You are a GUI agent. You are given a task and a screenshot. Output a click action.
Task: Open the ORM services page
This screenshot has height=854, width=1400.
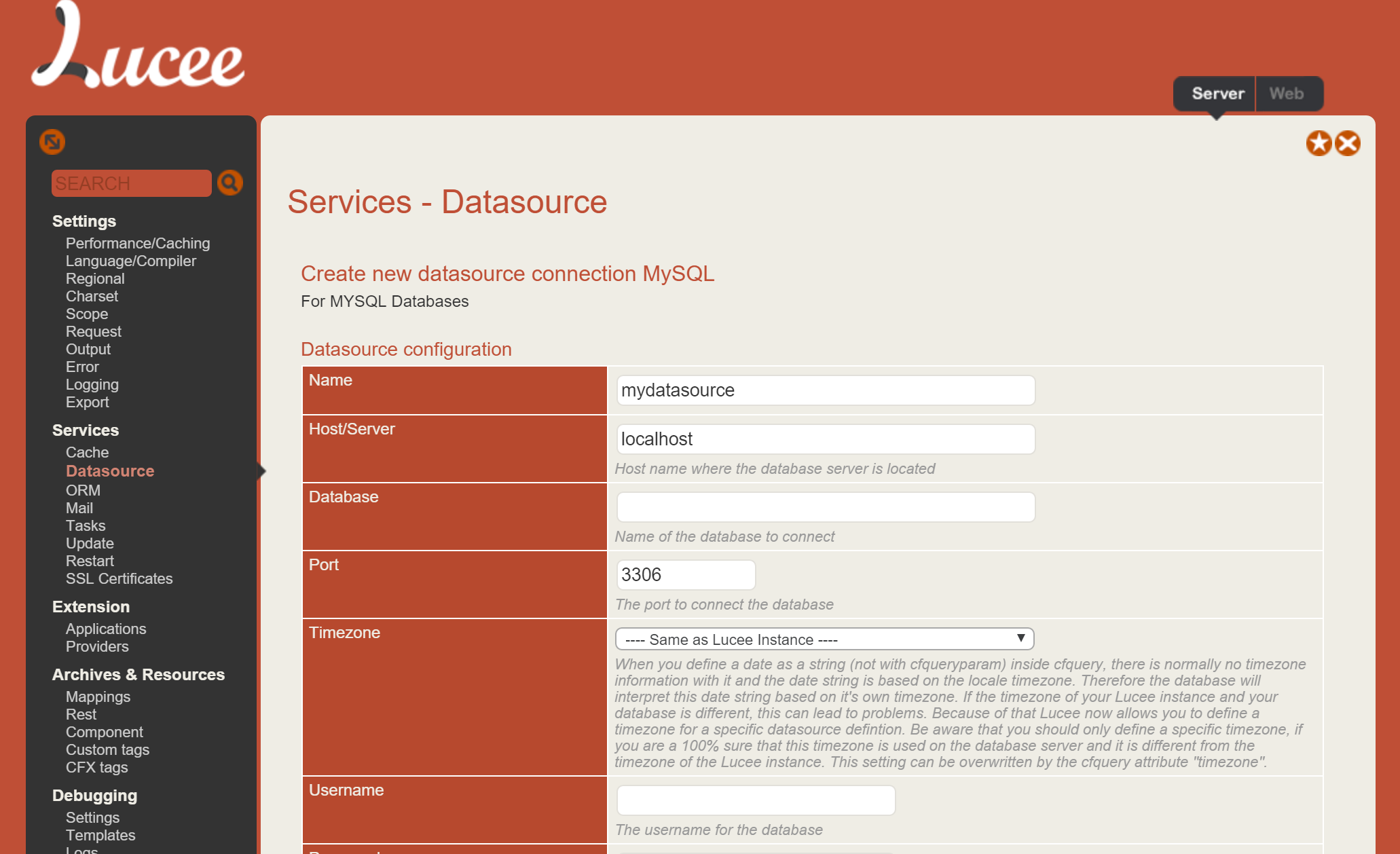(83, 490)
